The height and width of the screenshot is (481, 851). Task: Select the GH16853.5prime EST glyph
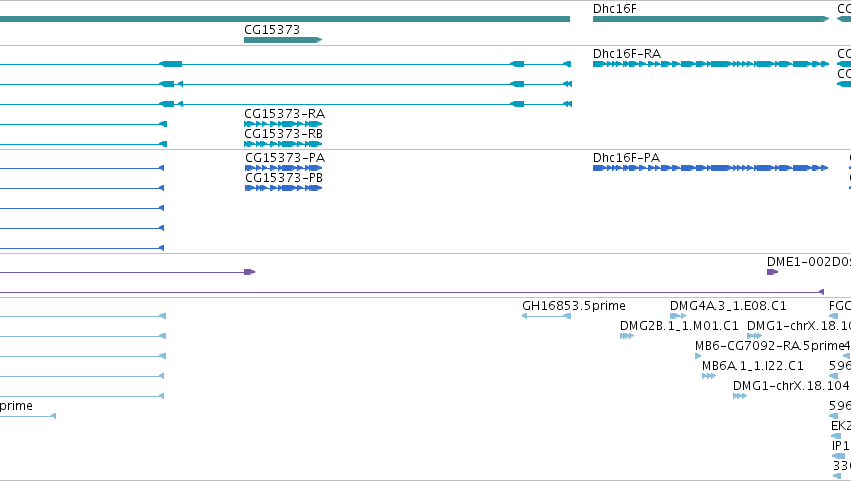click(x=547, y=316)
